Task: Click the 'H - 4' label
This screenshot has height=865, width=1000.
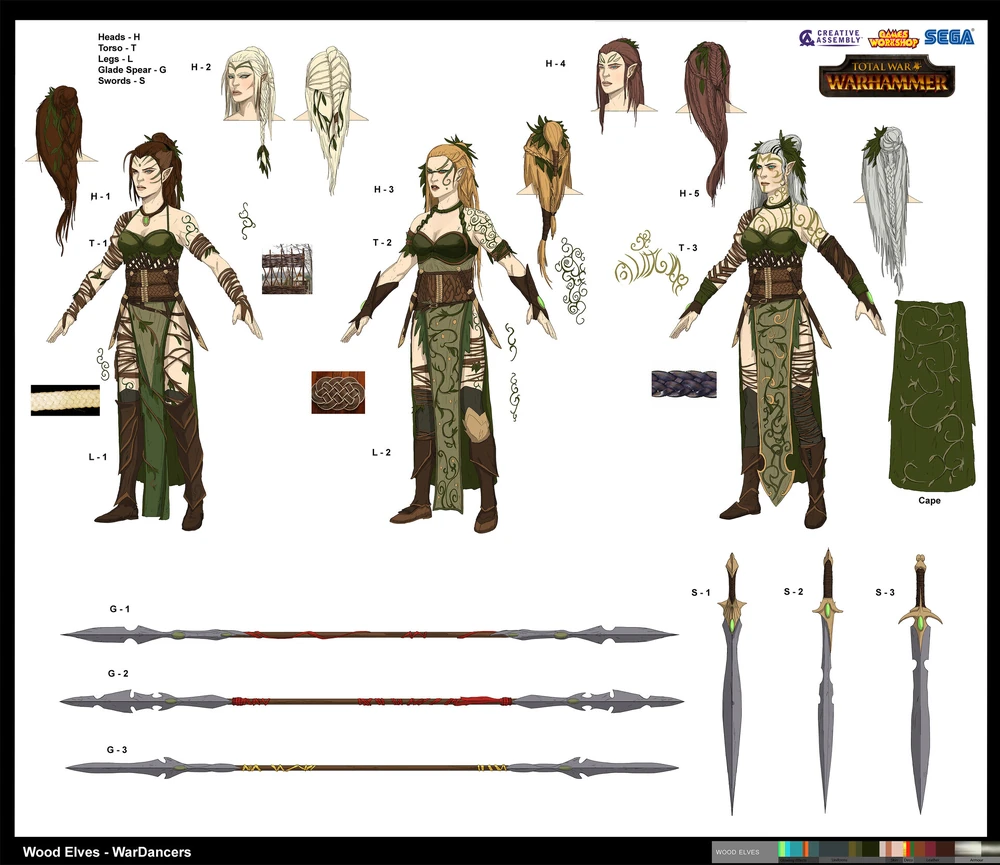Action: [555, 64]
